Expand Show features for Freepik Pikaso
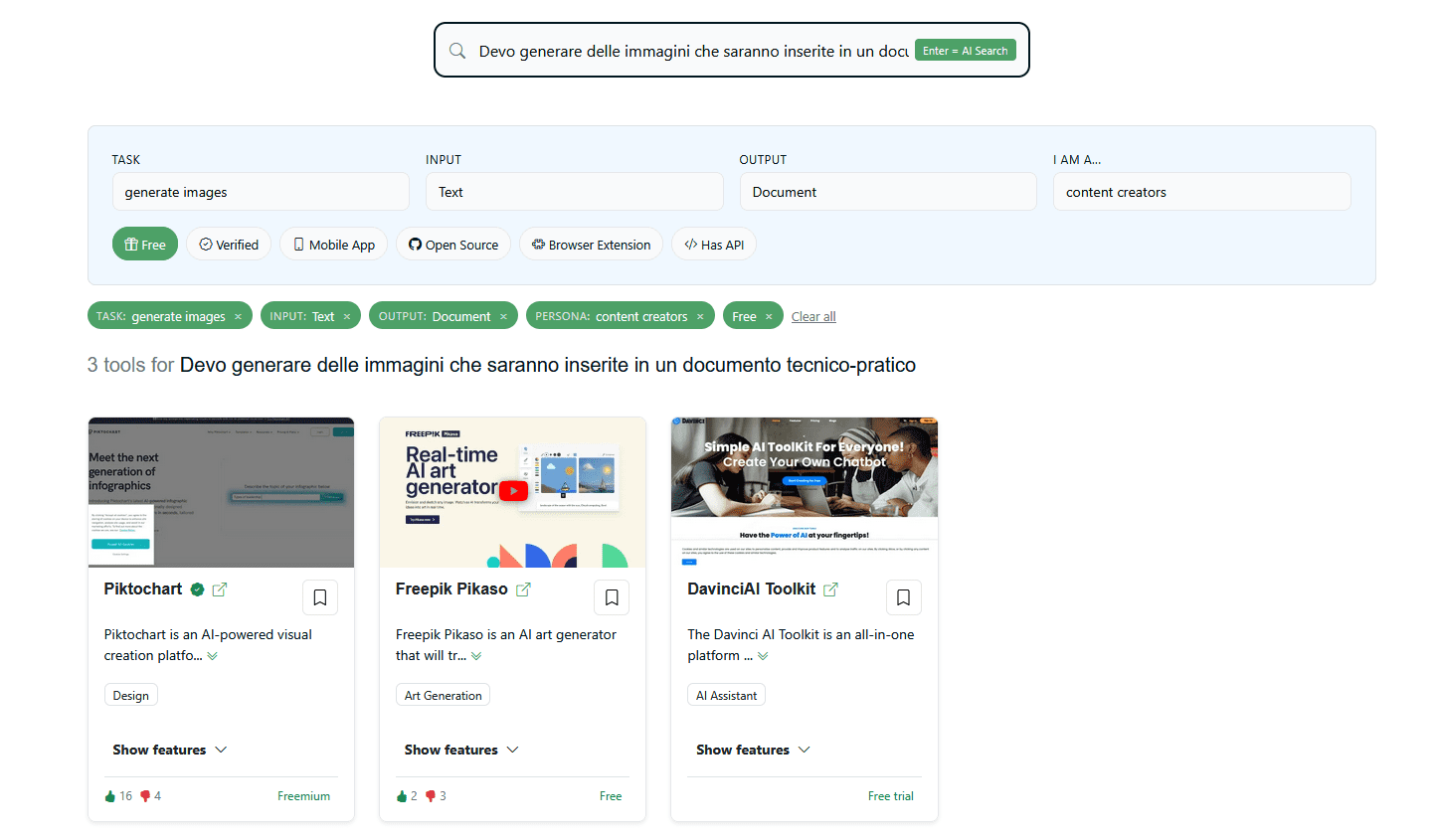Viewport: 1437px width, 840px height. click(461, 750)
